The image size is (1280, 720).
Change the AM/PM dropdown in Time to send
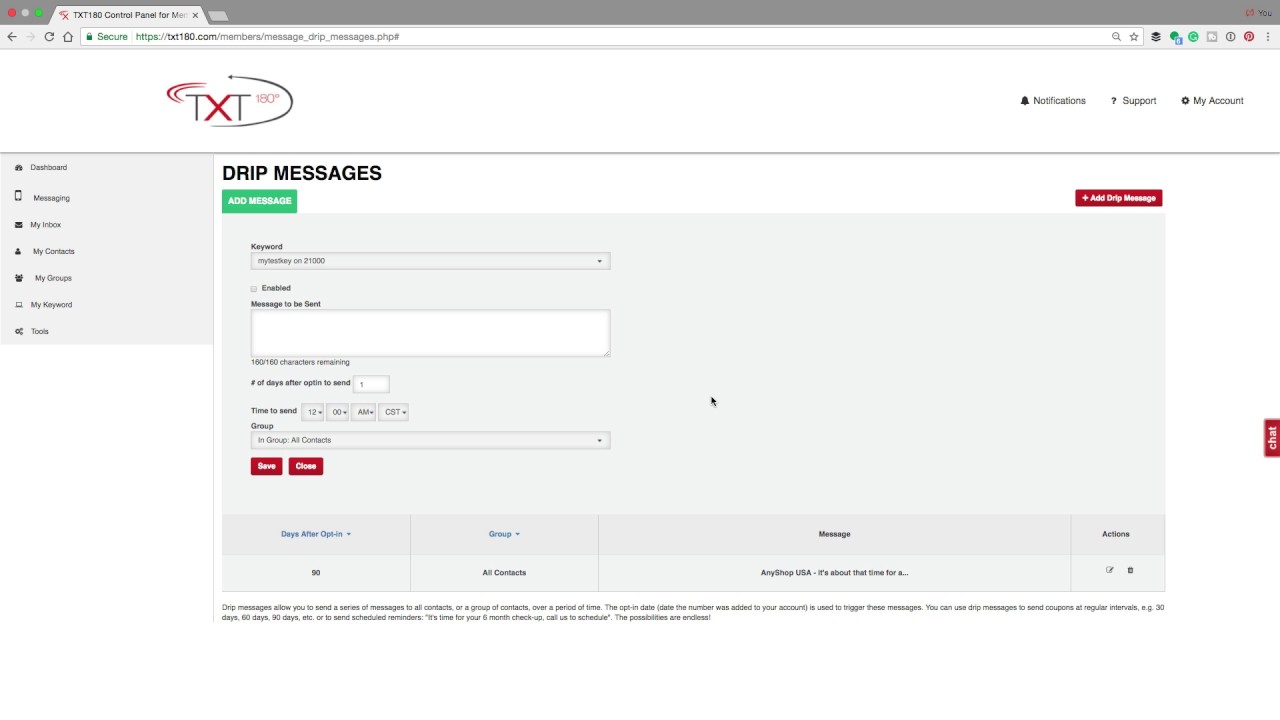(x=364, y=411)
